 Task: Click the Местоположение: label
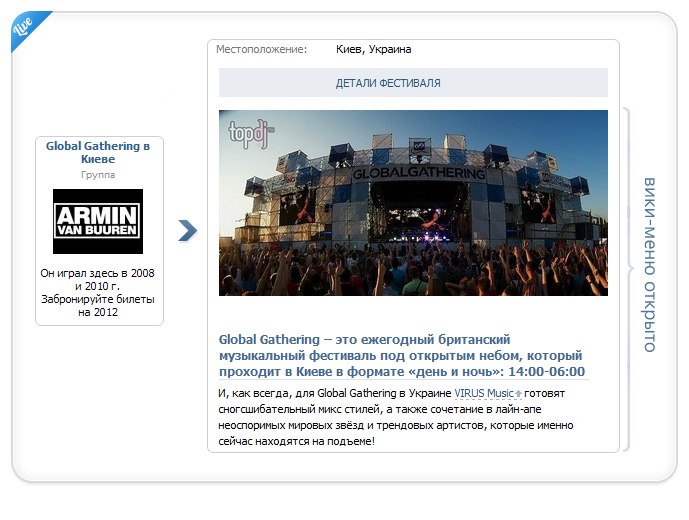261,49
